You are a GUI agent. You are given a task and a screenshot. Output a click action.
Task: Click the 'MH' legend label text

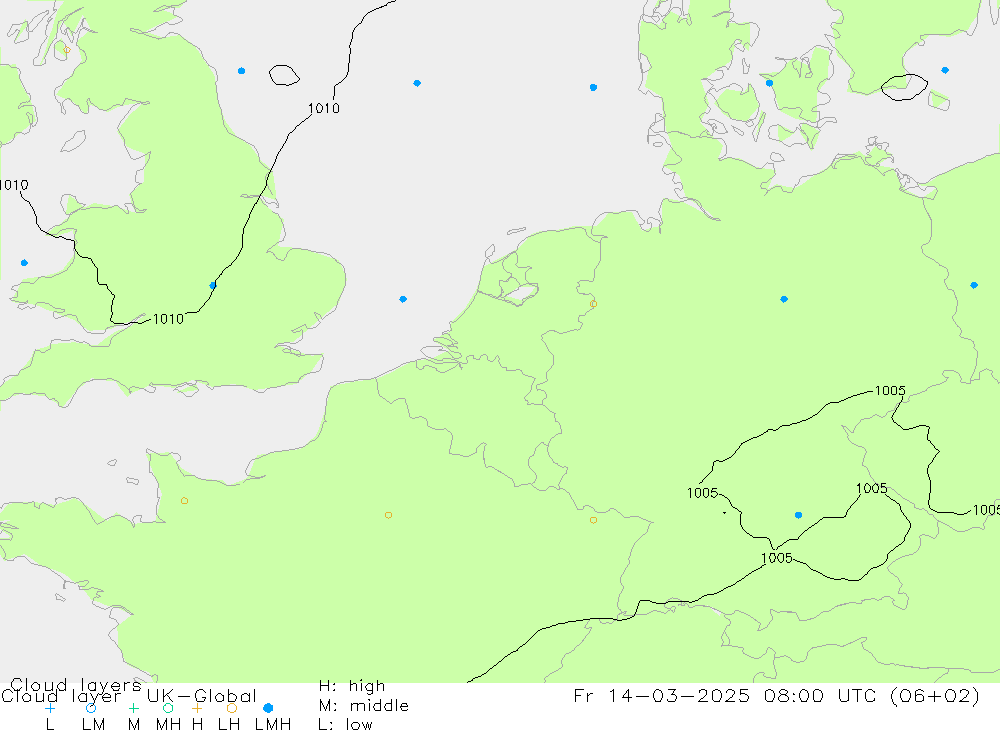coord(168,725)
